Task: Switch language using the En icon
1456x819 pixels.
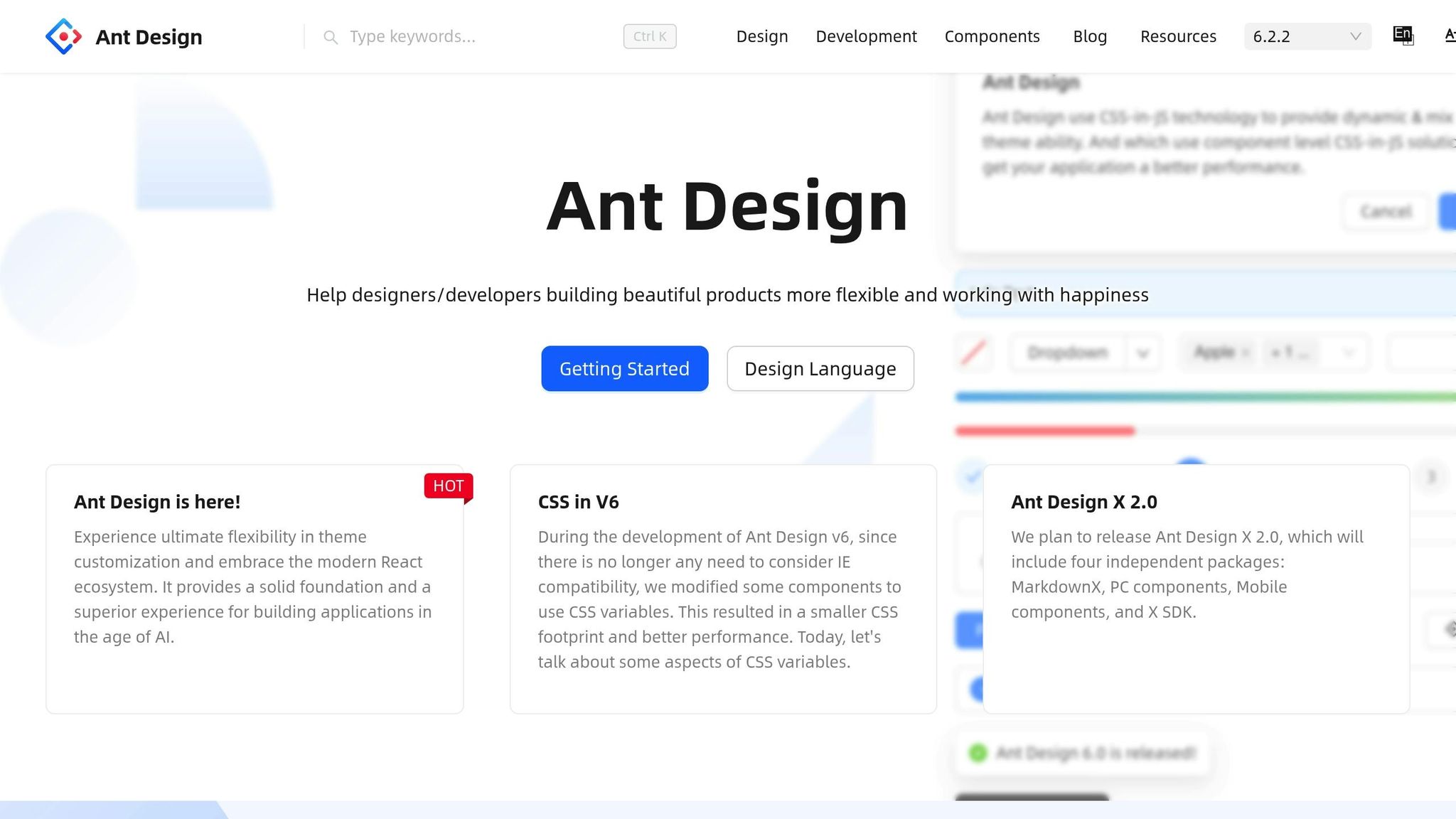Action: point(1402,34)
